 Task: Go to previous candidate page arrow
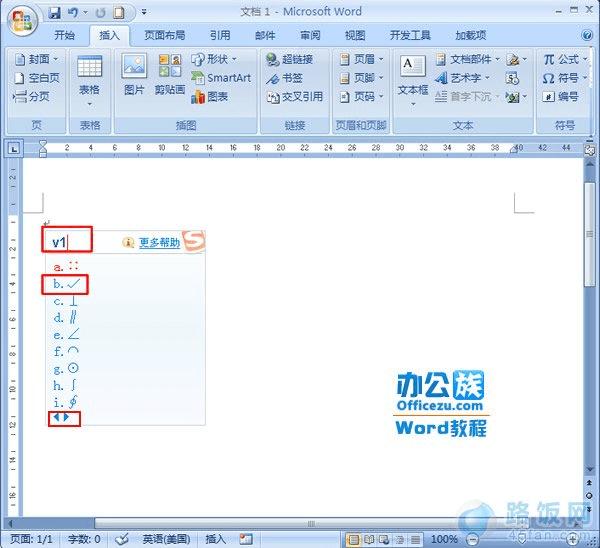(56, 417)
